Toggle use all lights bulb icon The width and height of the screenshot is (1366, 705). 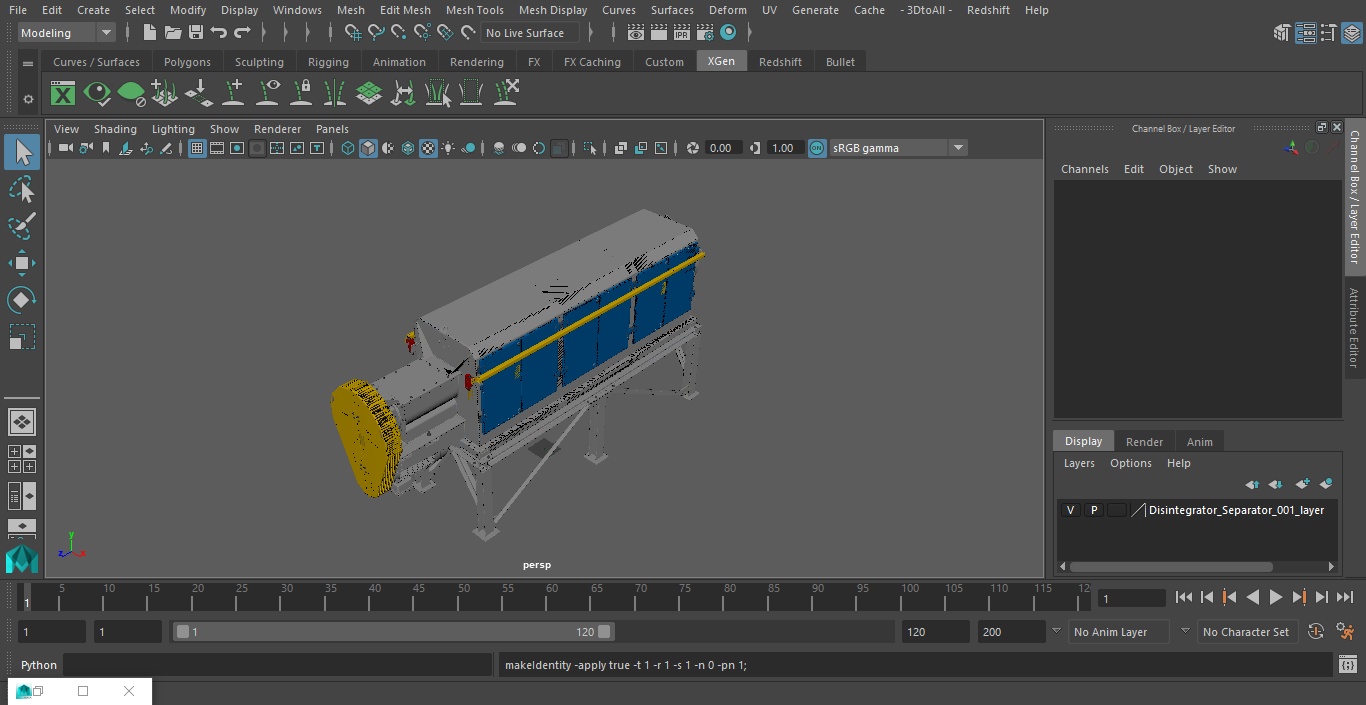click(448, 148)
